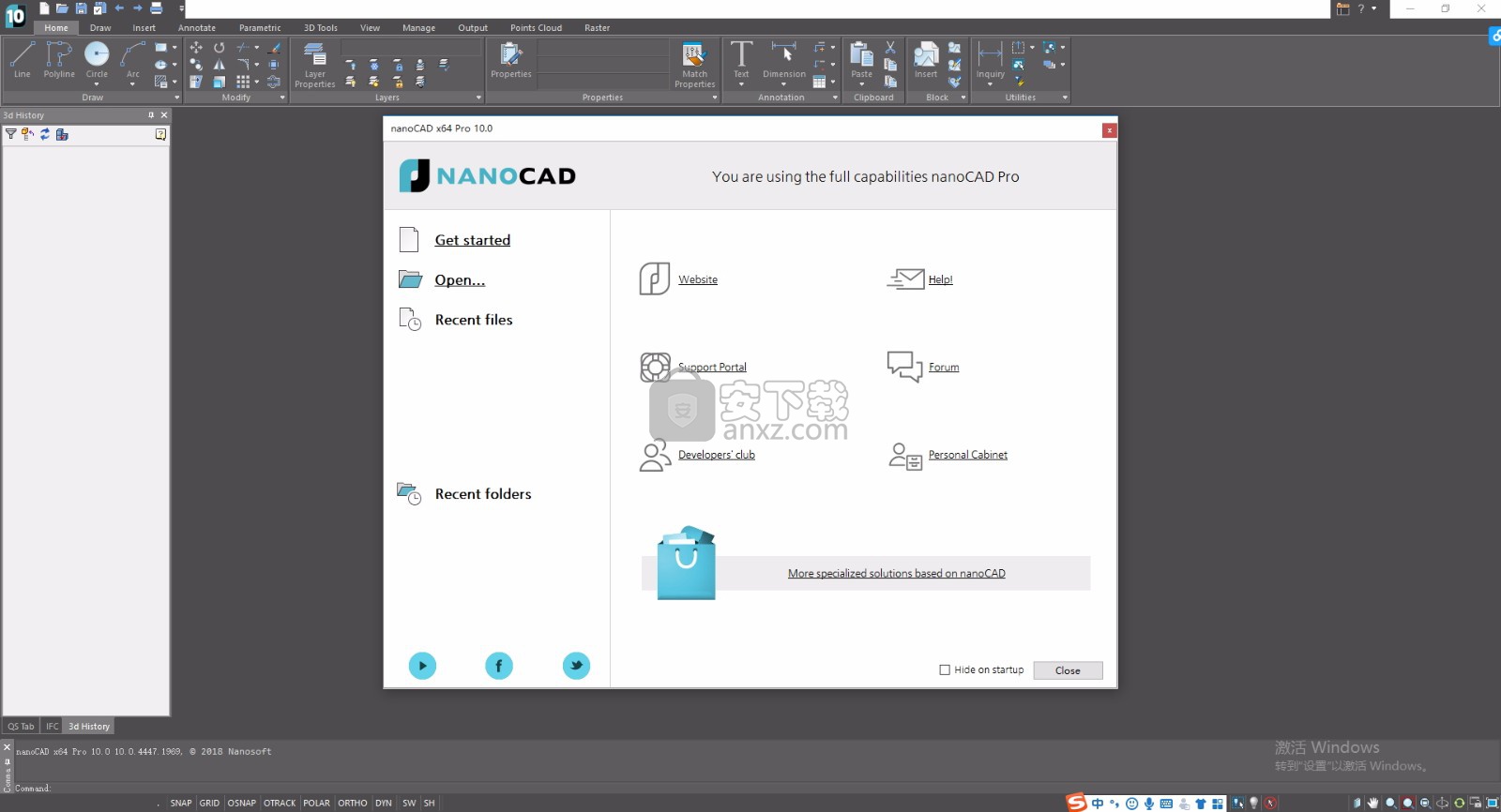The image size is (1501, 812).
Task: Expand the Annotation panel dropdown
Action: 835,98
